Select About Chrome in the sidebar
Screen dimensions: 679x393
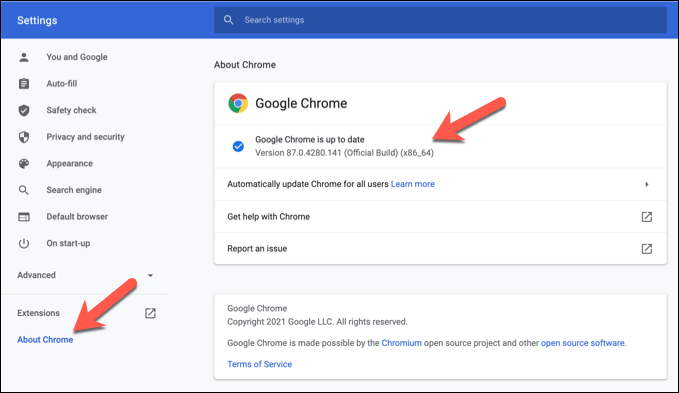45,340
